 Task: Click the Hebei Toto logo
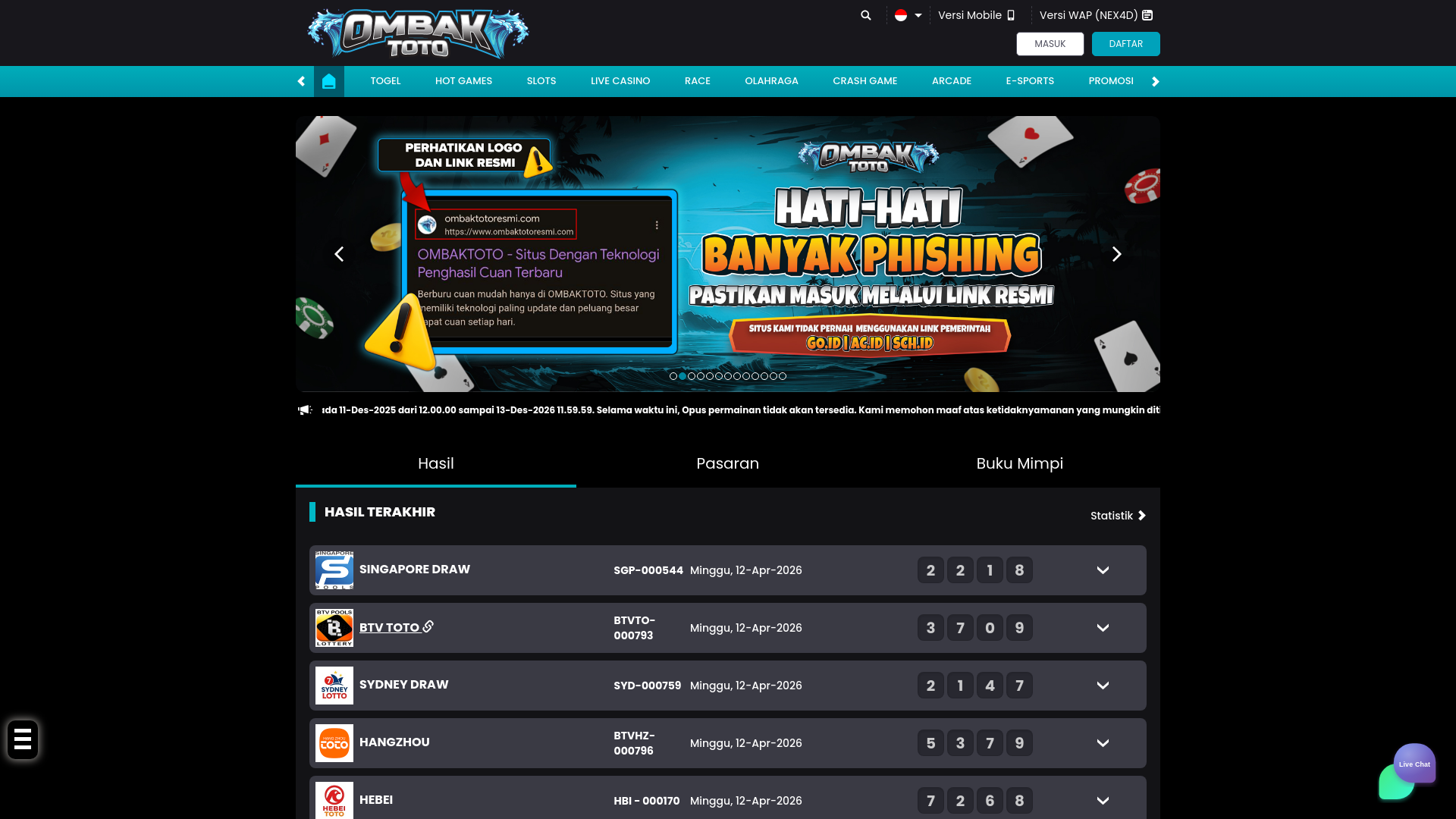pyautogui.click(x=334, y=800)
